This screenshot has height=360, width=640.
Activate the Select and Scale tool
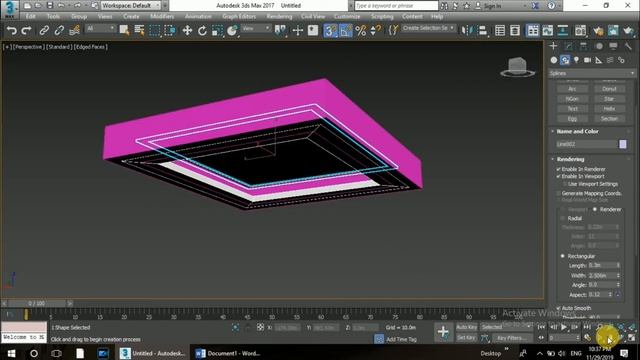tap(218, 31)
